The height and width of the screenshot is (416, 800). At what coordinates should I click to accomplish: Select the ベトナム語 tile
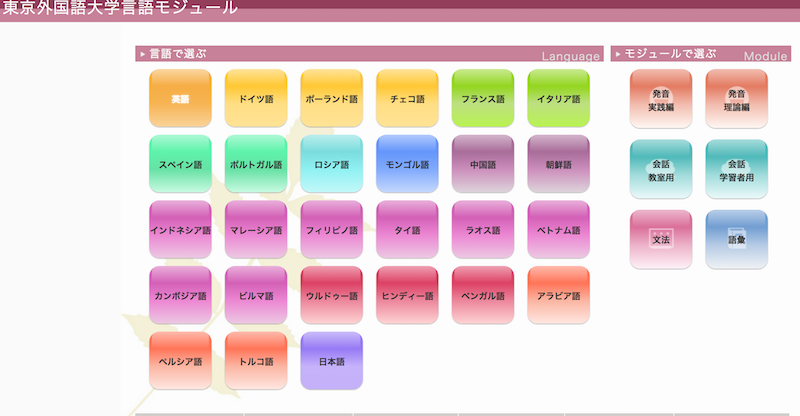(x=559, y=229)
